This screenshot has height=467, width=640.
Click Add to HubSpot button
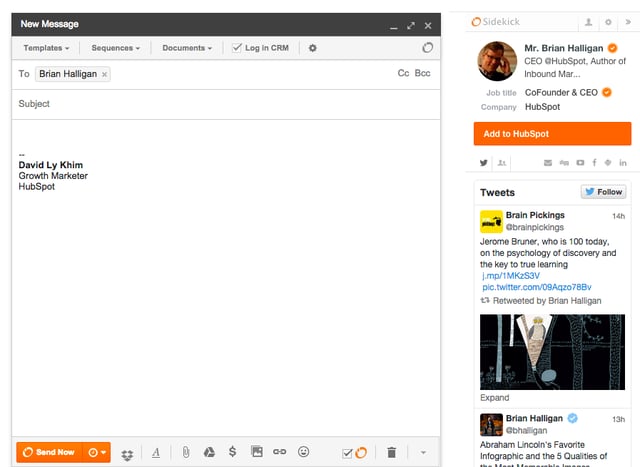pyautogui.click(x=552, y=133)
